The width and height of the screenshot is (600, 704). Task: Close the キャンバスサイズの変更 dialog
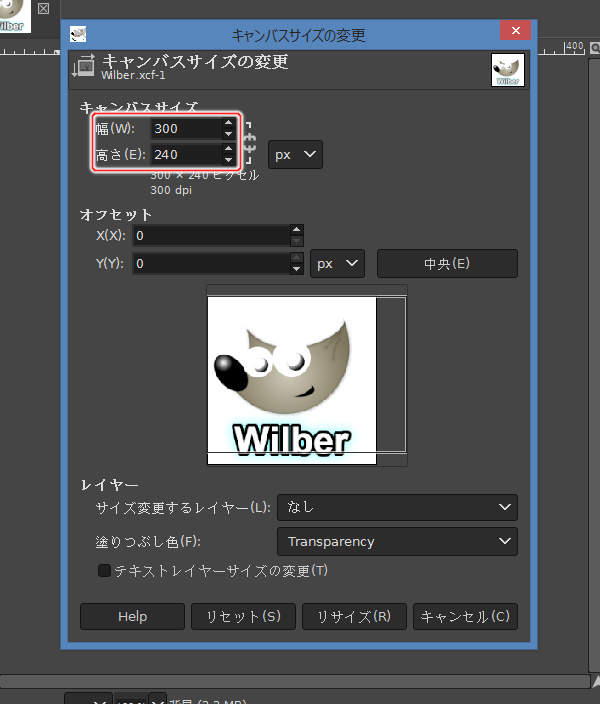[516, 31]
